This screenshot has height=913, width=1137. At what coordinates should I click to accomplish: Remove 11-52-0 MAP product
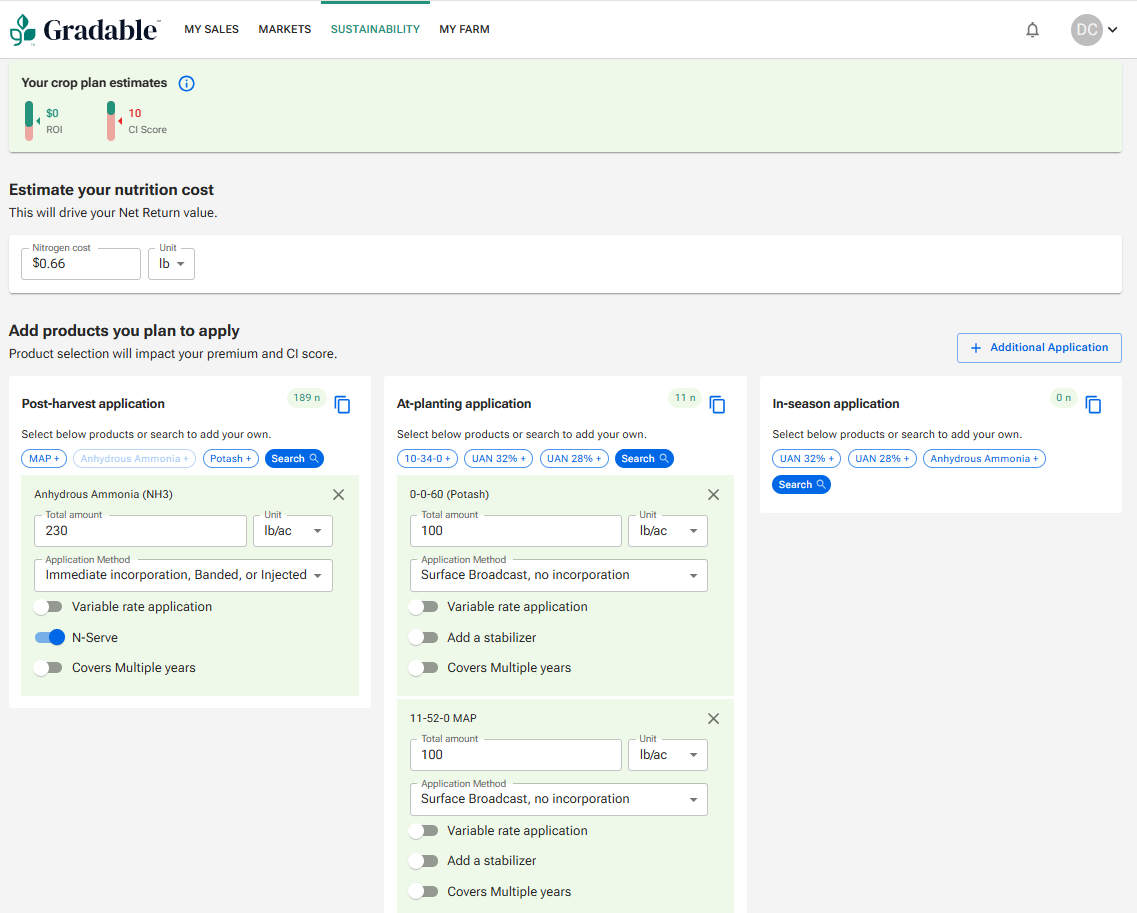[714, 719]
